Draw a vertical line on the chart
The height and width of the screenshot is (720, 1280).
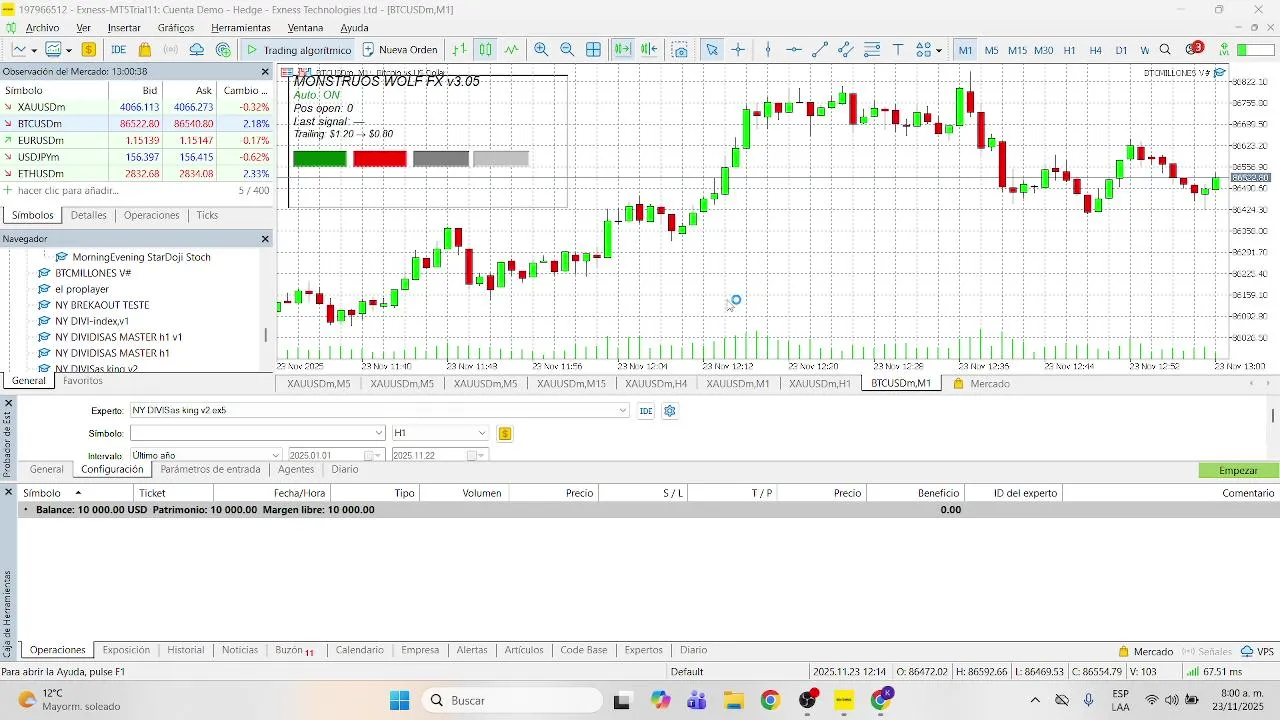pos(768,49)
